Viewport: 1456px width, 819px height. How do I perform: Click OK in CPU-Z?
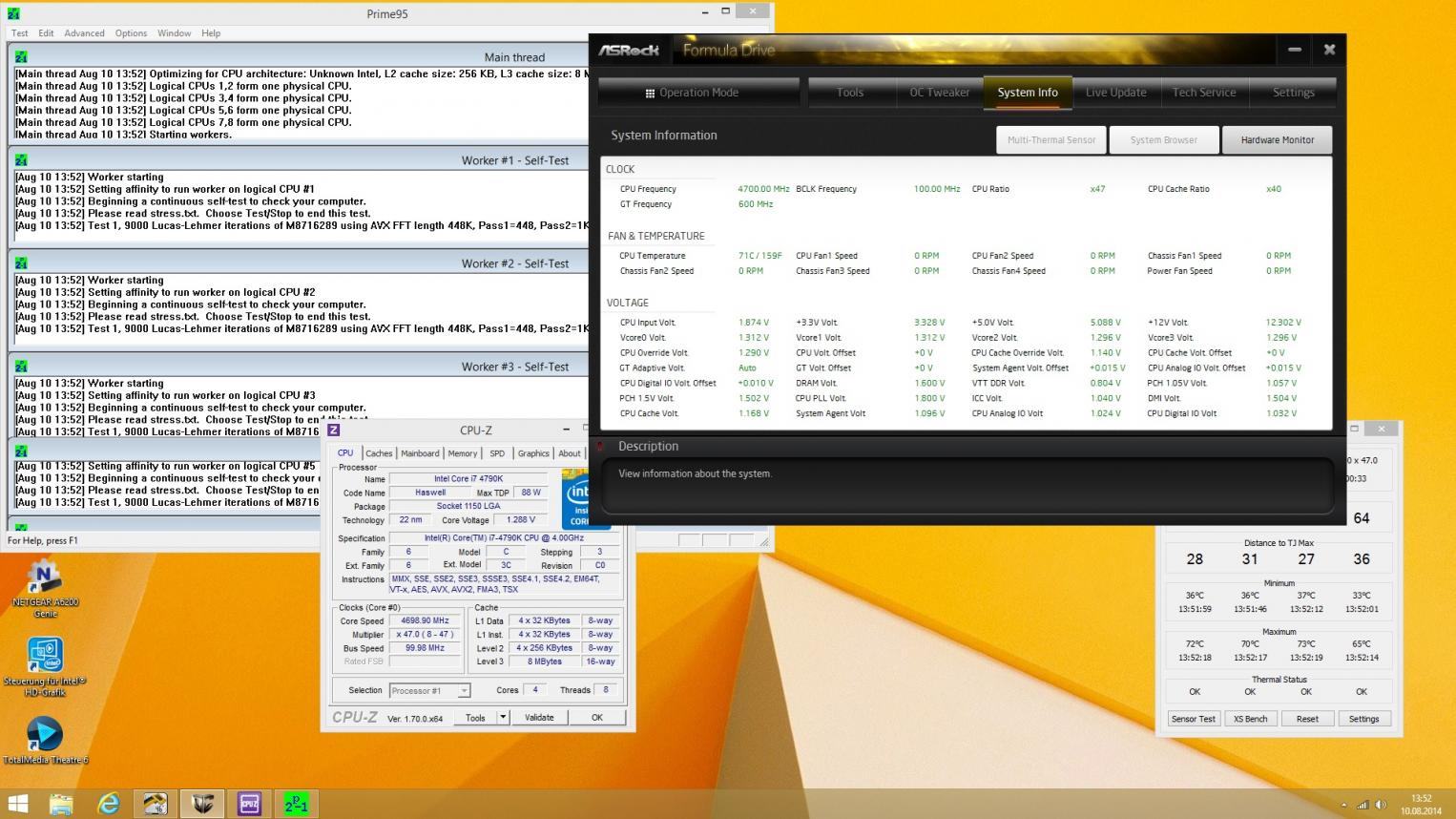pyautogui.click(x=597, y=718)
